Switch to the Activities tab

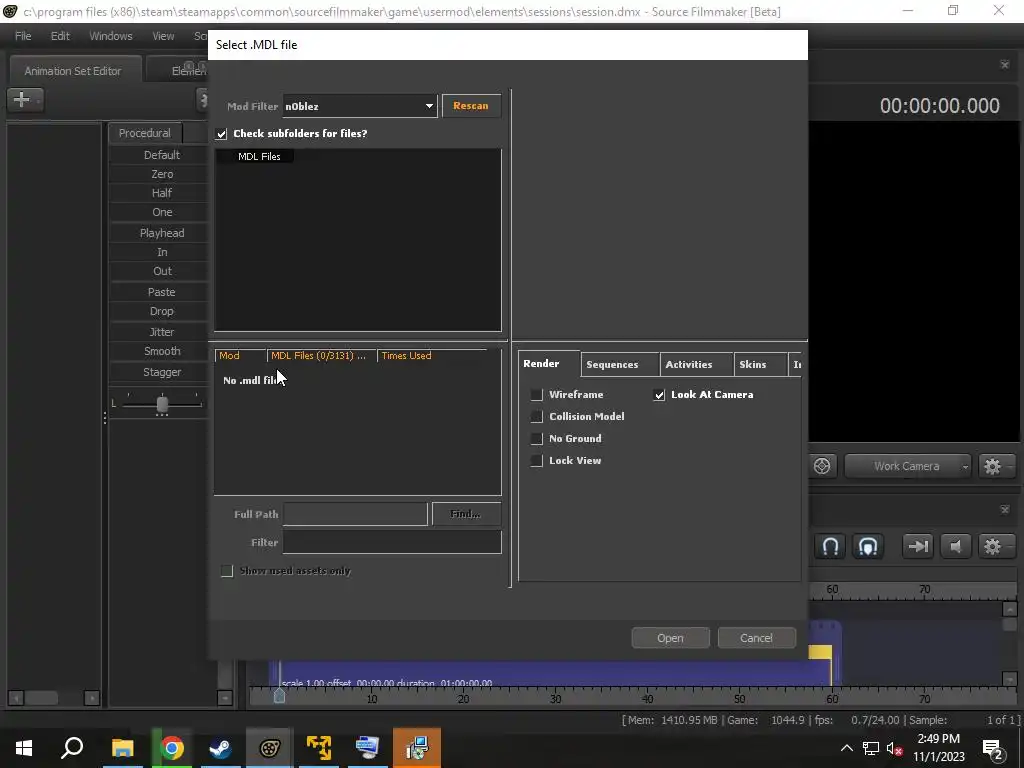point(696,364)
